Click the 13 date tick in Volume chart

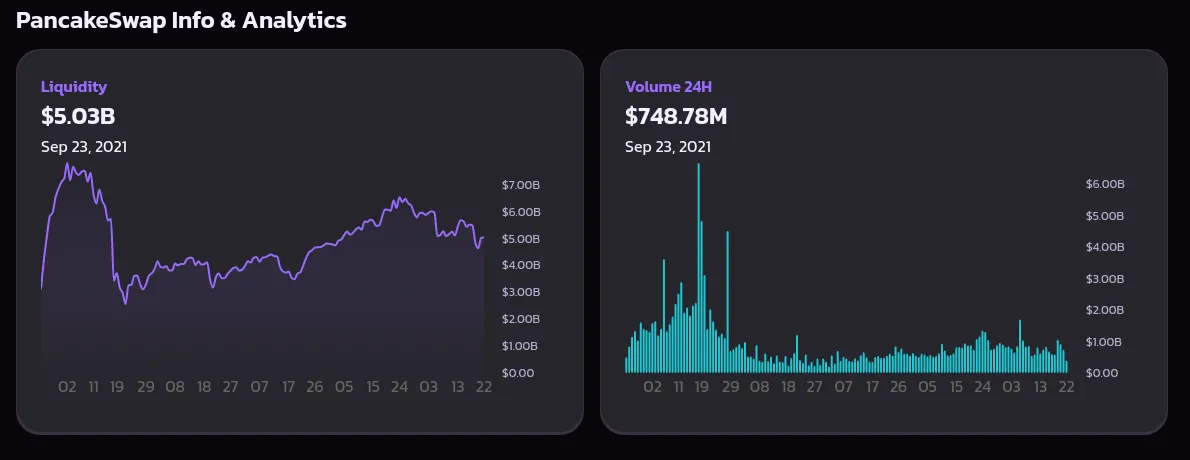point(1041,386)
